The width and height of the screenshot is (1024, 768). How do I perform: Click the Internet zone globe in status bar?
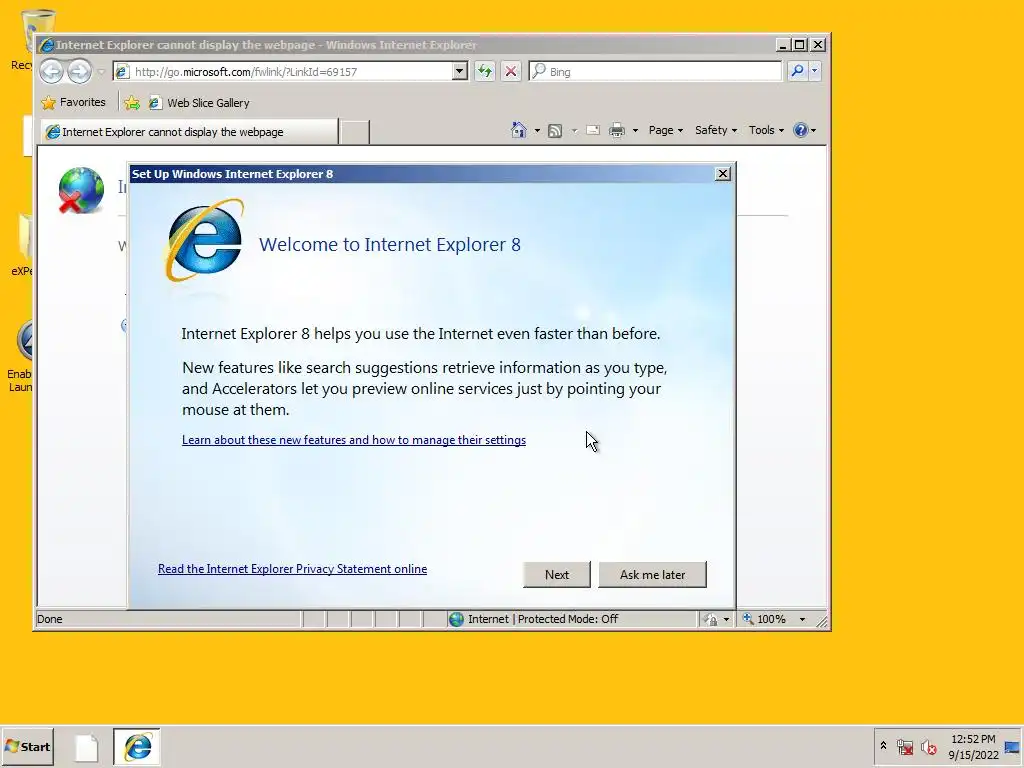coord(456,619)
